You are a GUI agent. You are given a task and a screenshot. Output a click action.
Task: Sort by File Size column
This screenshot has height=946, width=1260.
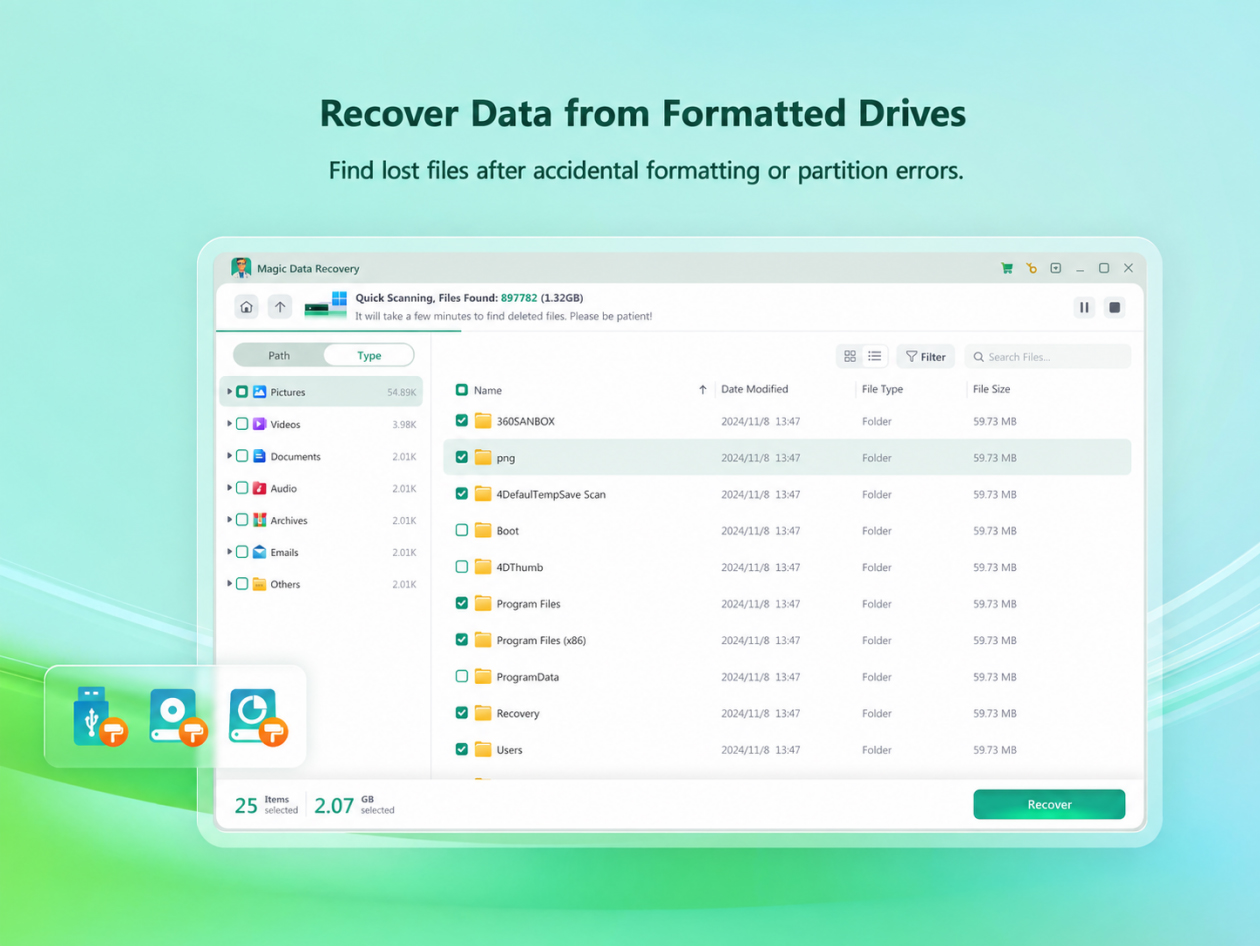pyautogui.click(x=991, y=389)
